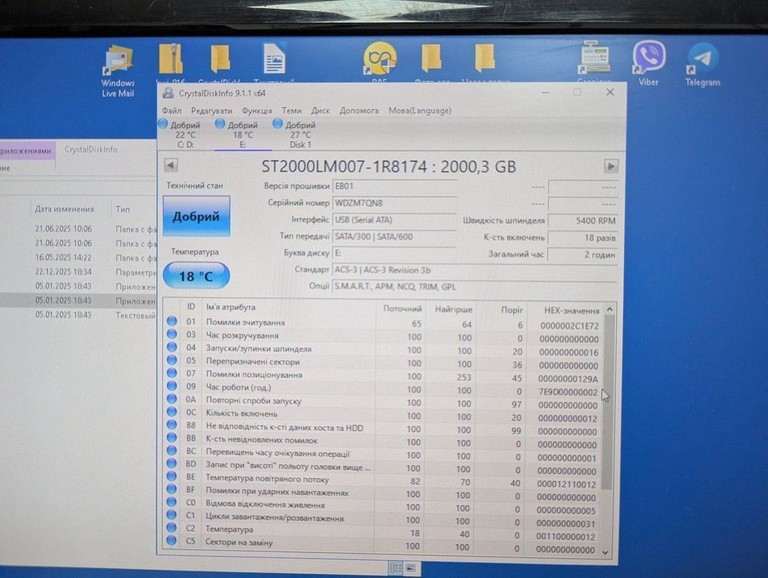Click the Стандарт field ACS-3 Revision 3b
This screenshot has width=768, height=578.
pos(474,270)
